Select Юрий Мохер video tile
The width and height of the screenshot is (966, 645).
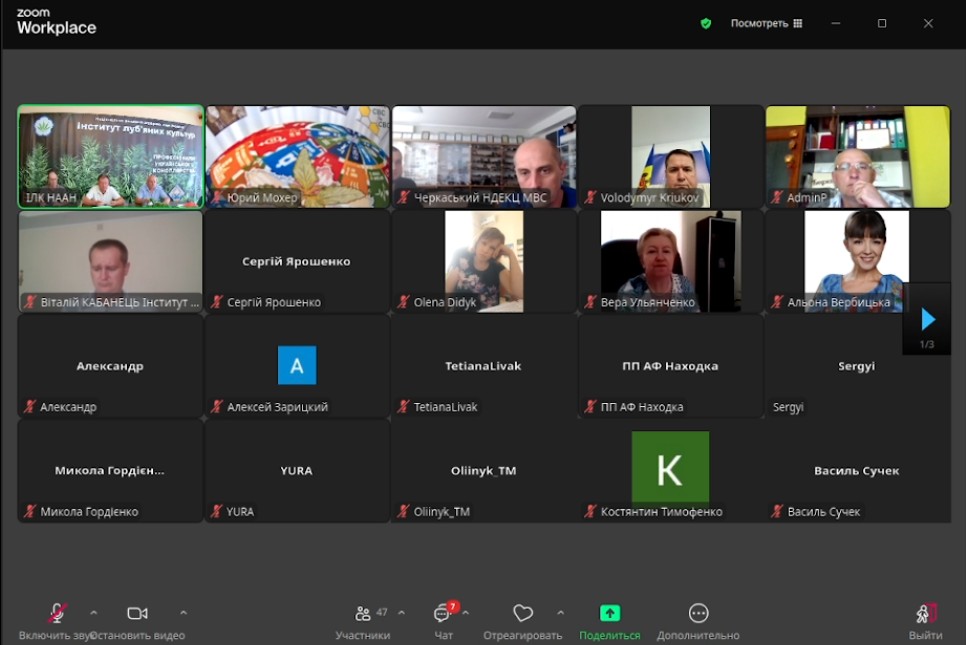298,156
